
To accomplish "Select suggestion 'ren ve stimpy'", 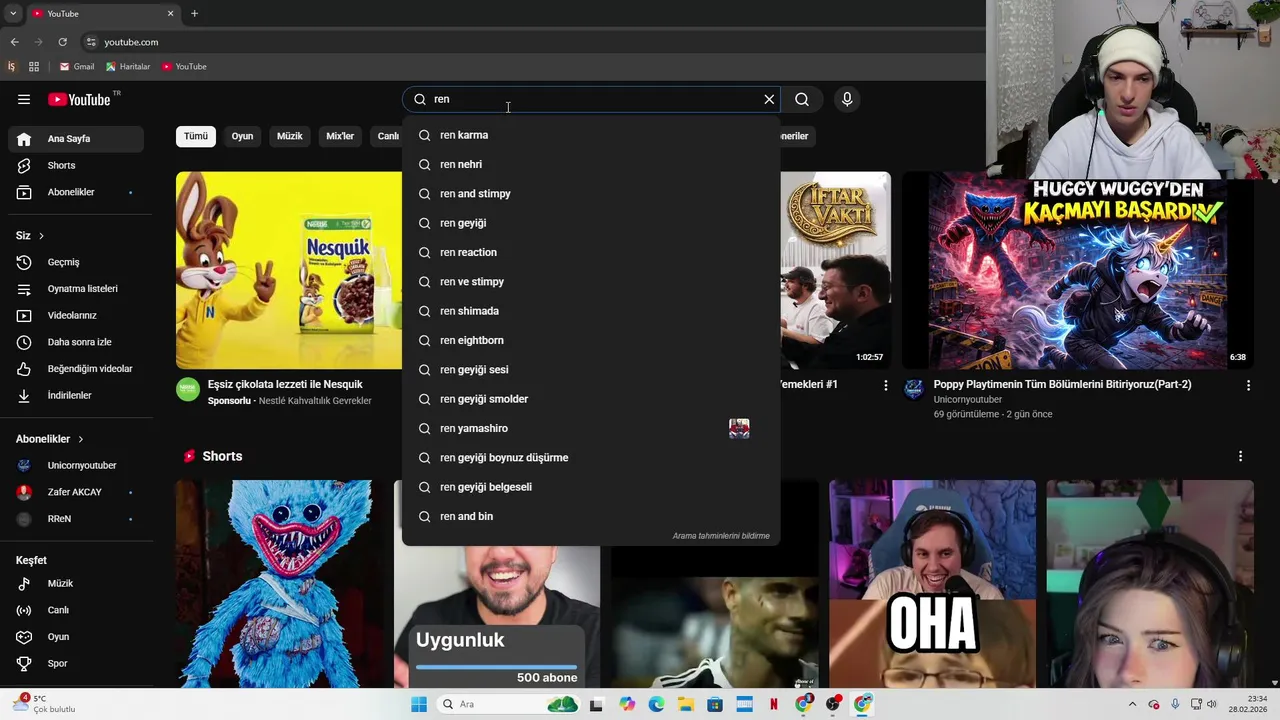I will (x=591, y=281).
